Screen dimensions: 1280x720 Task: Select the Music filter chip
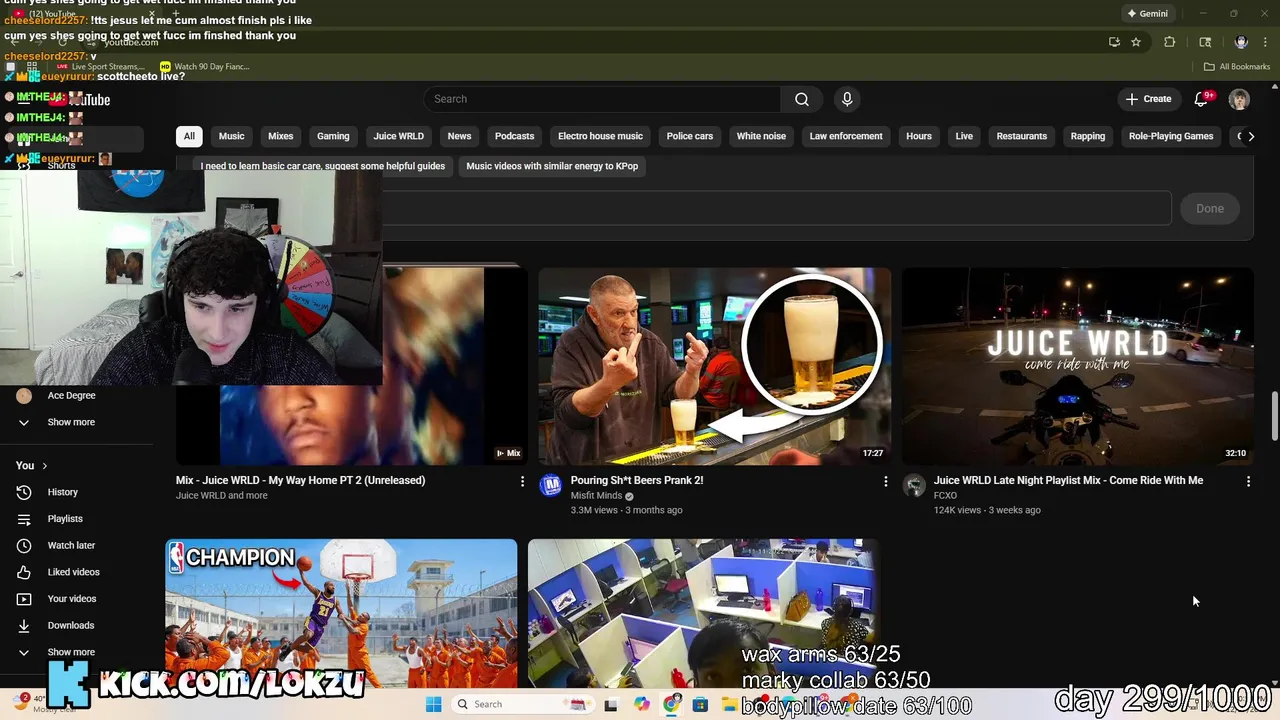[x=232, y=136]
